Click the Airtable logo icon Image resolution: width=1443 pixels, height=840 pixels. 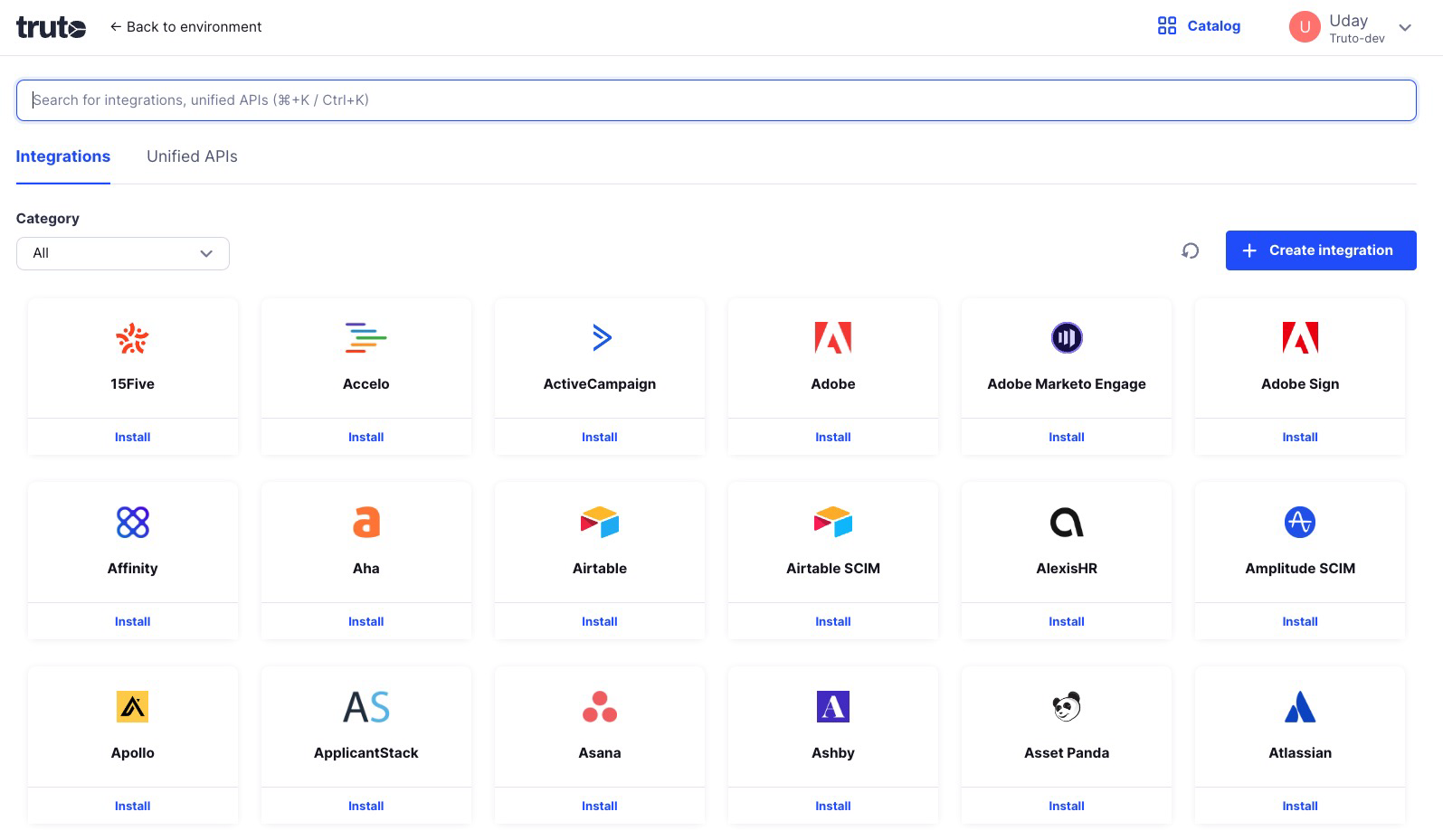click(600, 523)
